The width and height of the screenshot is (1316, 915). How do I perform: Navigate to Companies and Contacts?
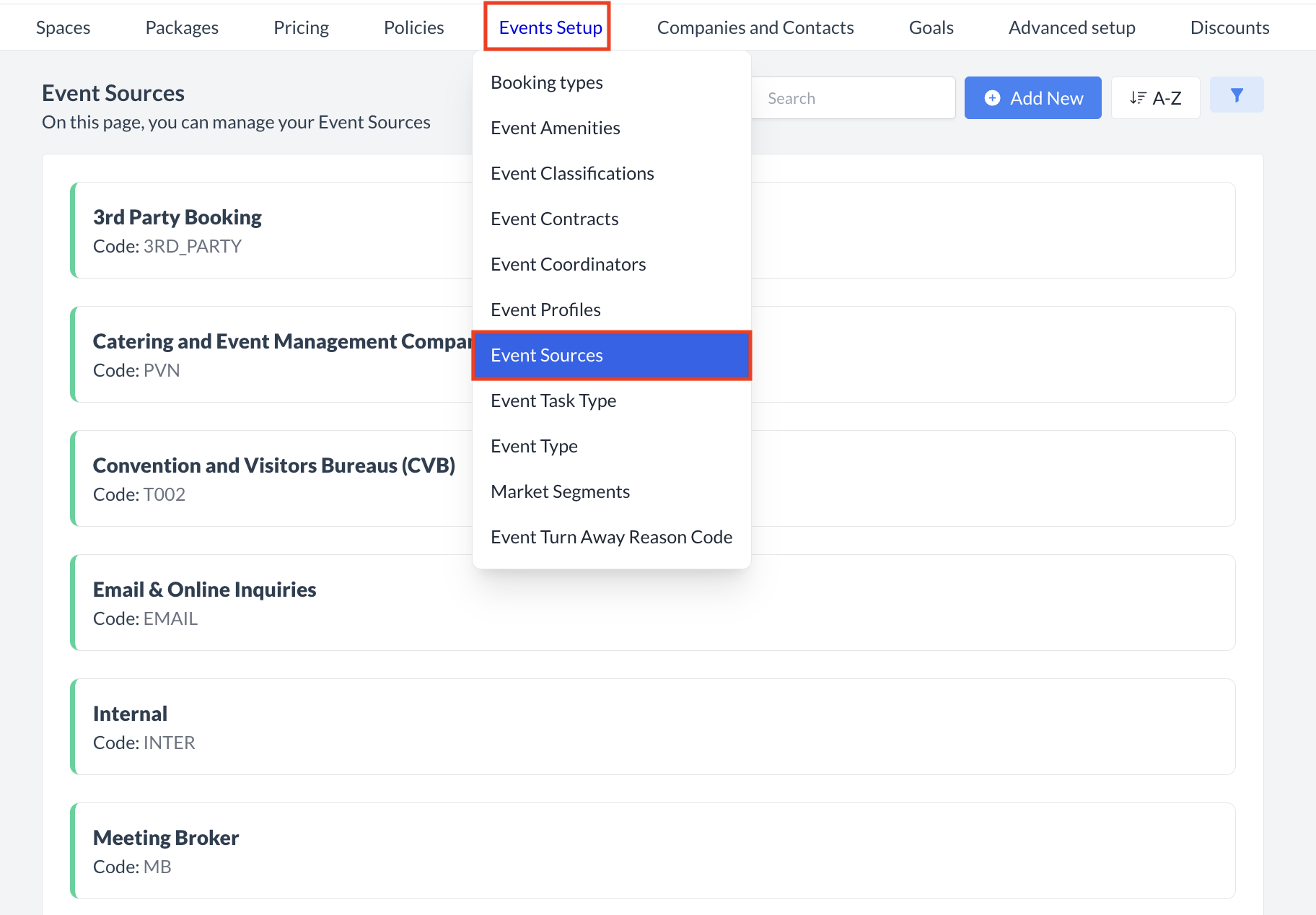coord(755,27)
